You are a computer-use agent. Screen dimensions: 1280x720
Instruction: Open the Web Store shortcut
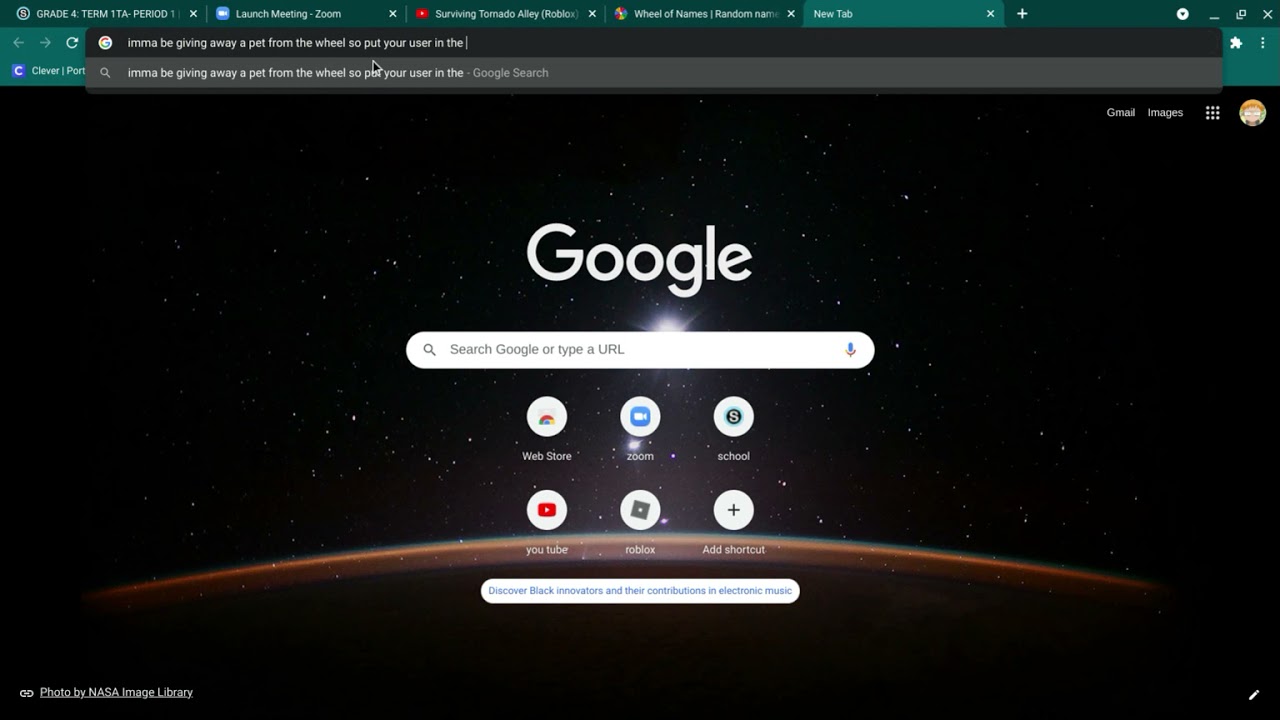547,430
